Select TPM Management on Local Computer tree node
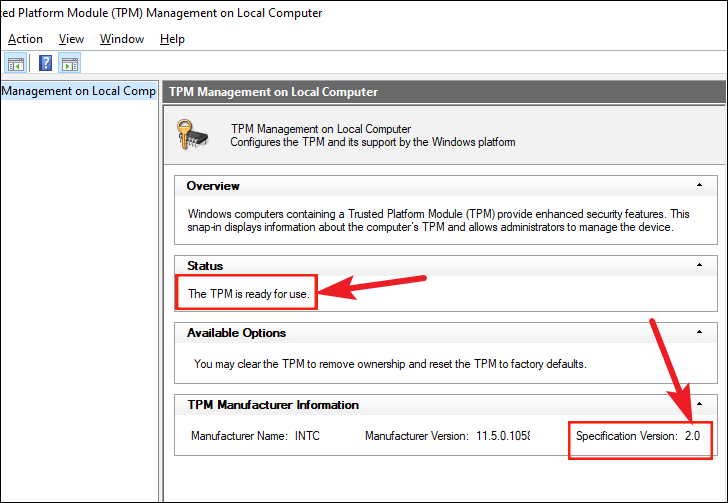 click(79, 91)
